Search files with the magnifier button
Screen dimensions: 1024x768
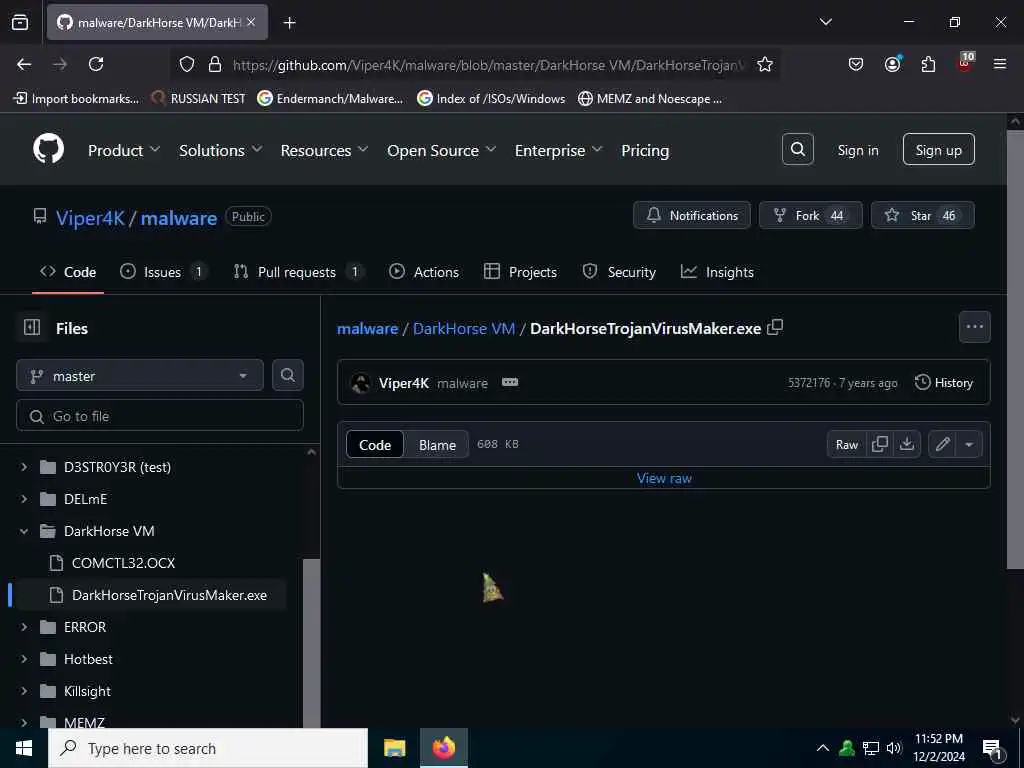[x=287, y=376]
